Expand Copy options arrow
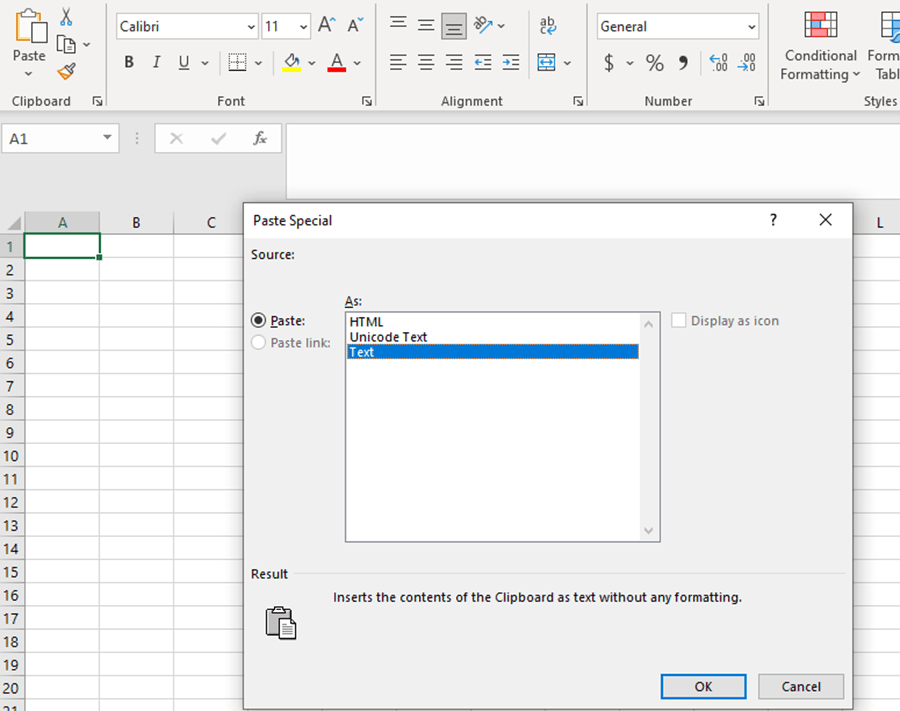The image size is (900, 711). pos(87,44)
